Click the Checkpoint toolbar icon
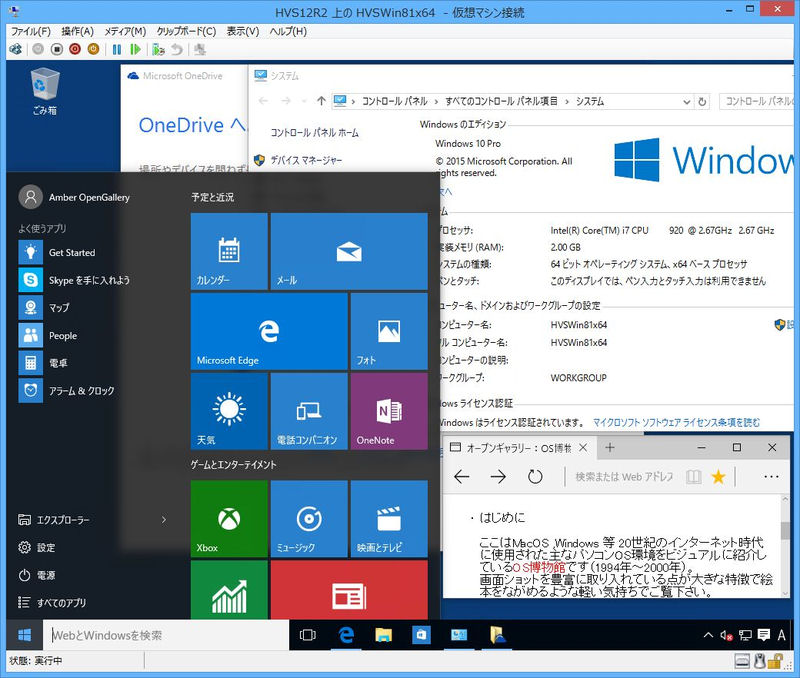 pyautogui.click(x=158, y=49)
